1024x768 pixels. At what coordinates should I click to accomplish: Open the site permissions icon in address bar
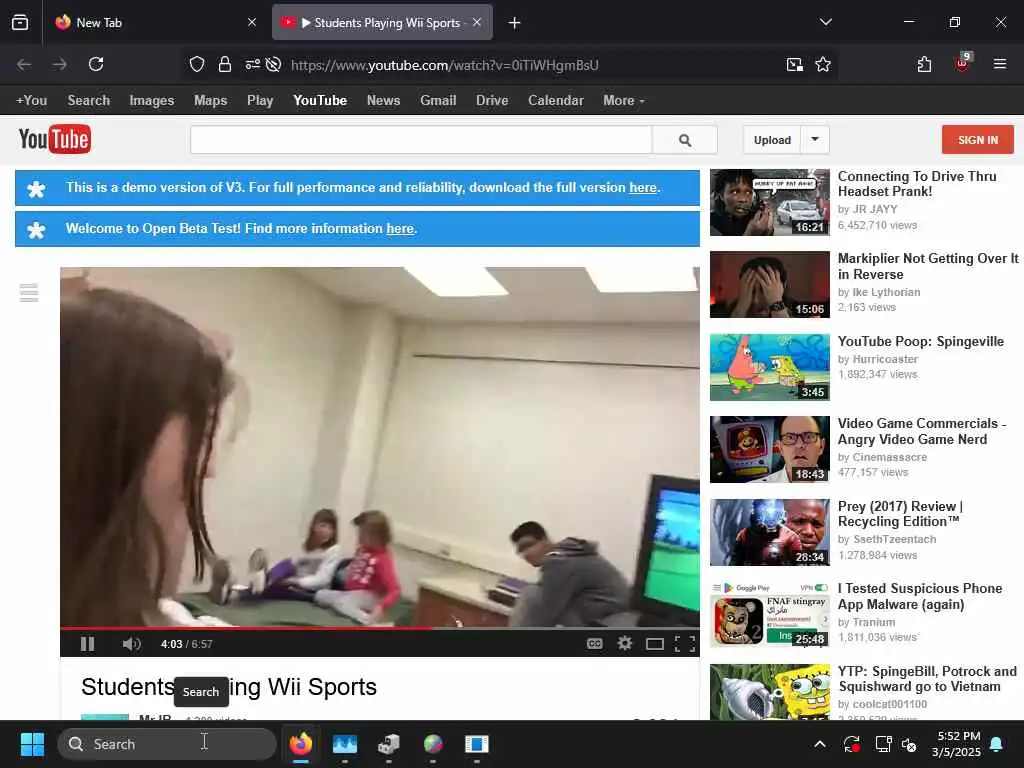point(252,64)
